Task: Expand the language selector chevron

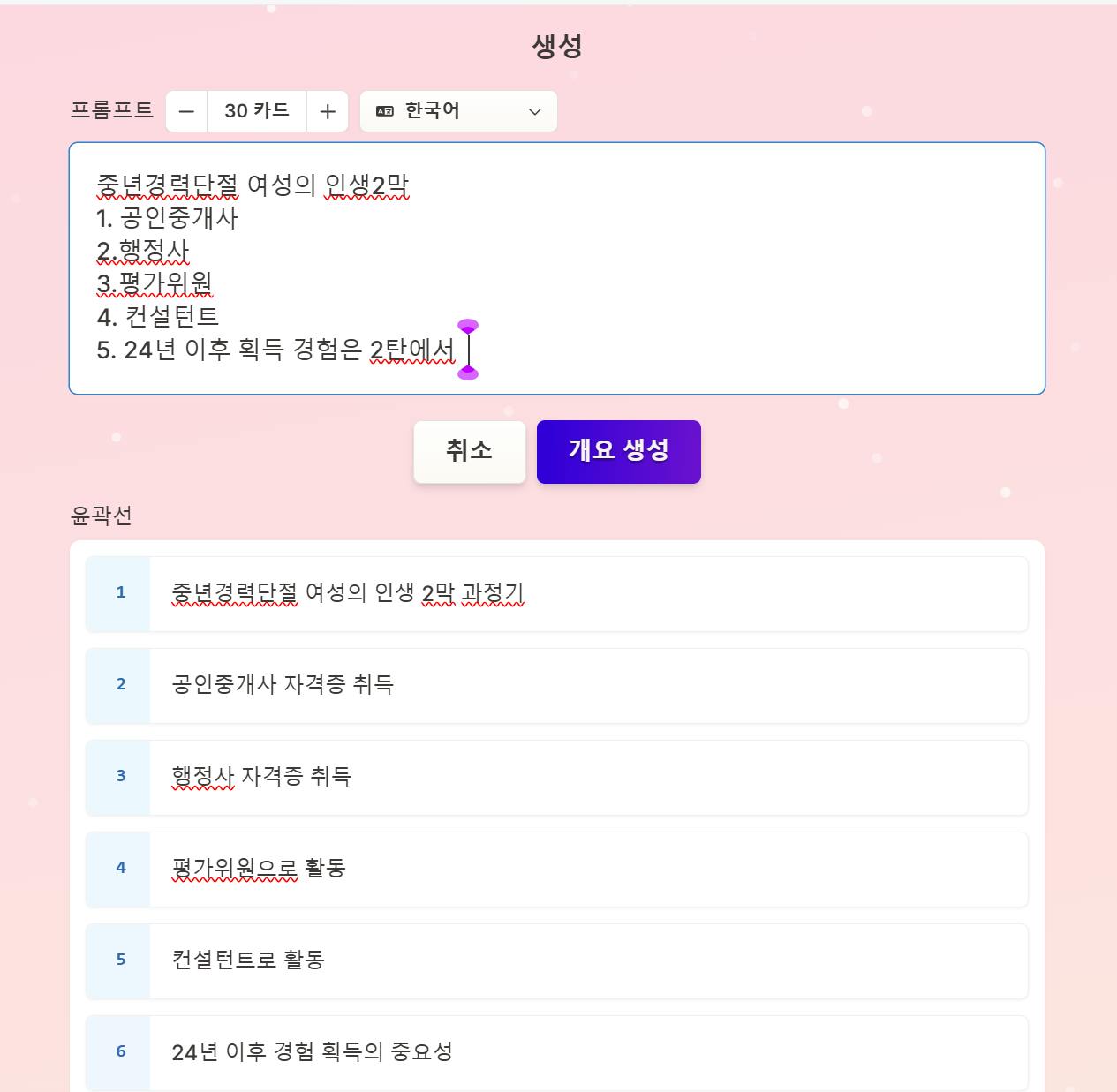Action: point(534,111)
